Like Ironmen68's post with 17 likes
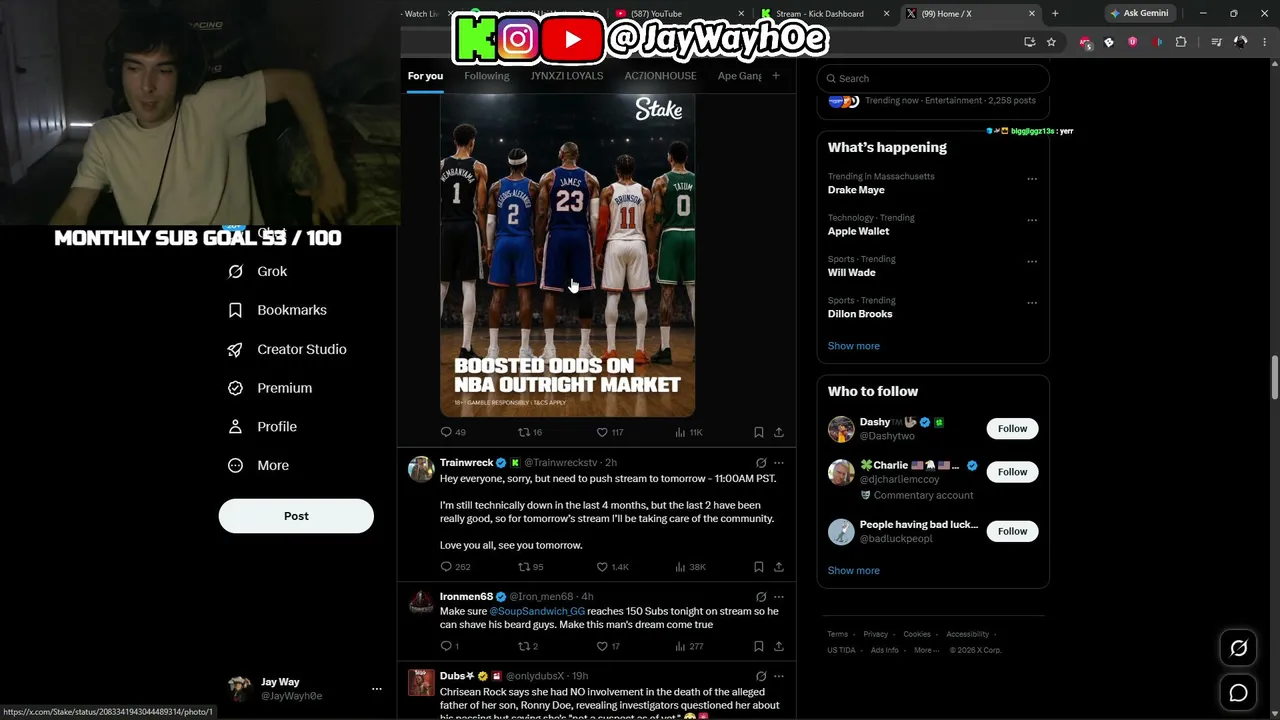Viewport: 1280px width, 720px height. point(608,646)
